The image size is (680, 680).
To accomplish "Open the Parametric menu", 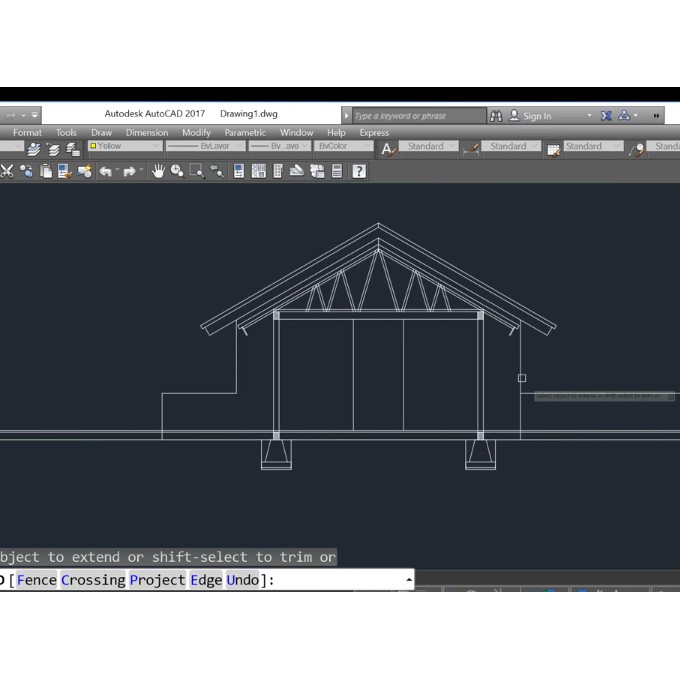I will [245, 132].
